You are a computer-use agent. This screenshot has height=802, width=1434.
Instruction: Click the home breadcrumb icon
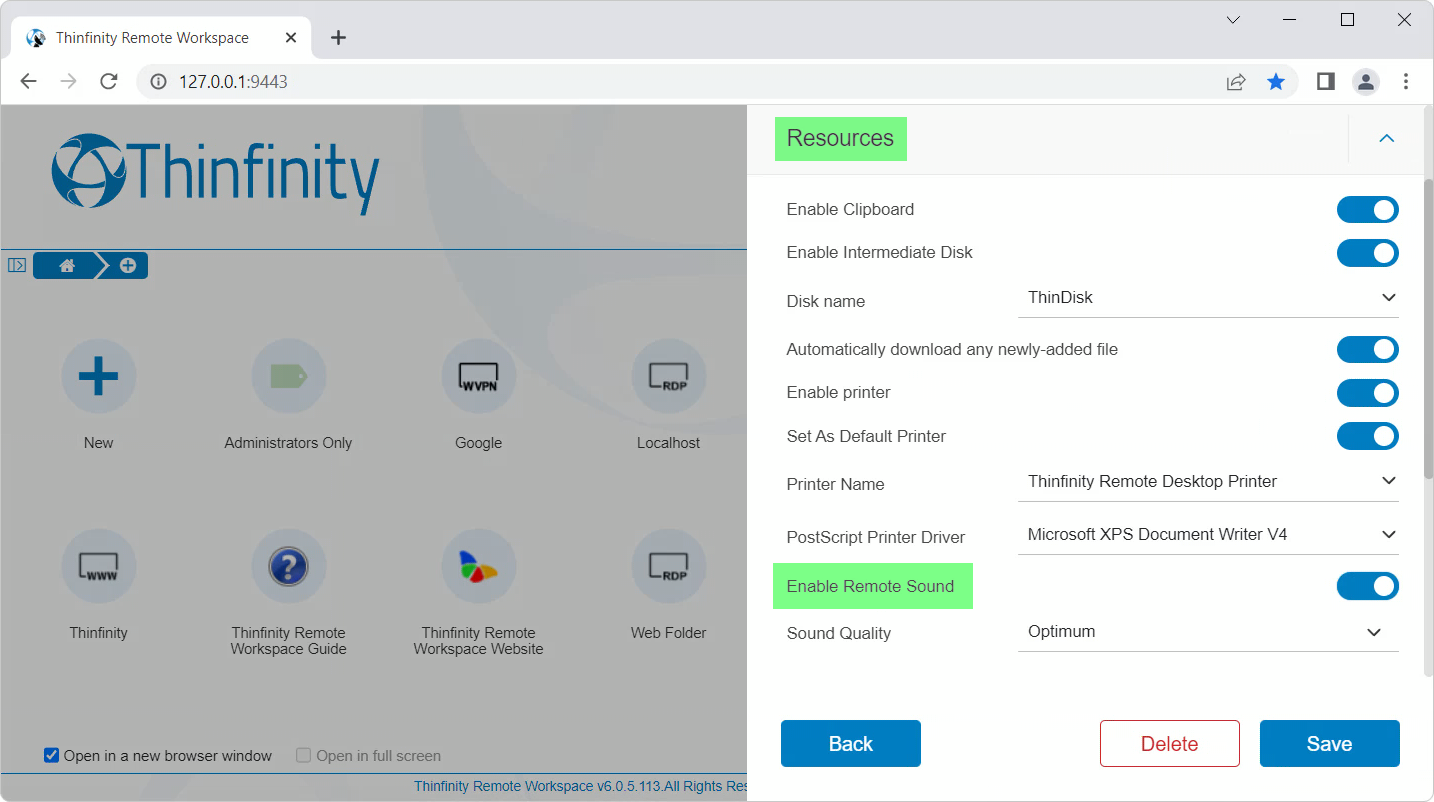point(67,266)
